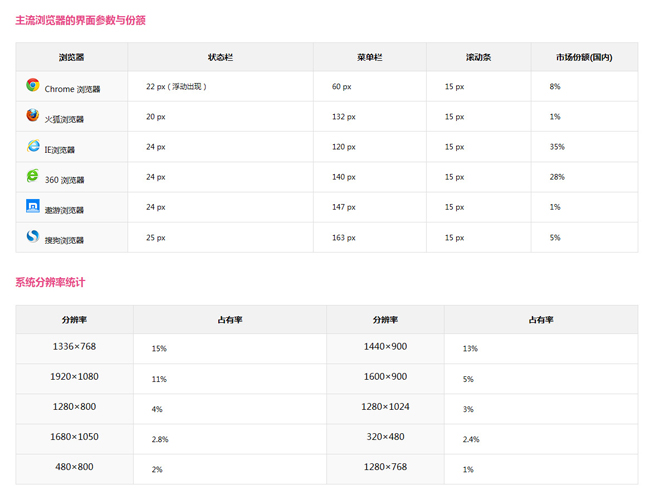Click the 市场份额(国内) column header

(x=584, y=57)
